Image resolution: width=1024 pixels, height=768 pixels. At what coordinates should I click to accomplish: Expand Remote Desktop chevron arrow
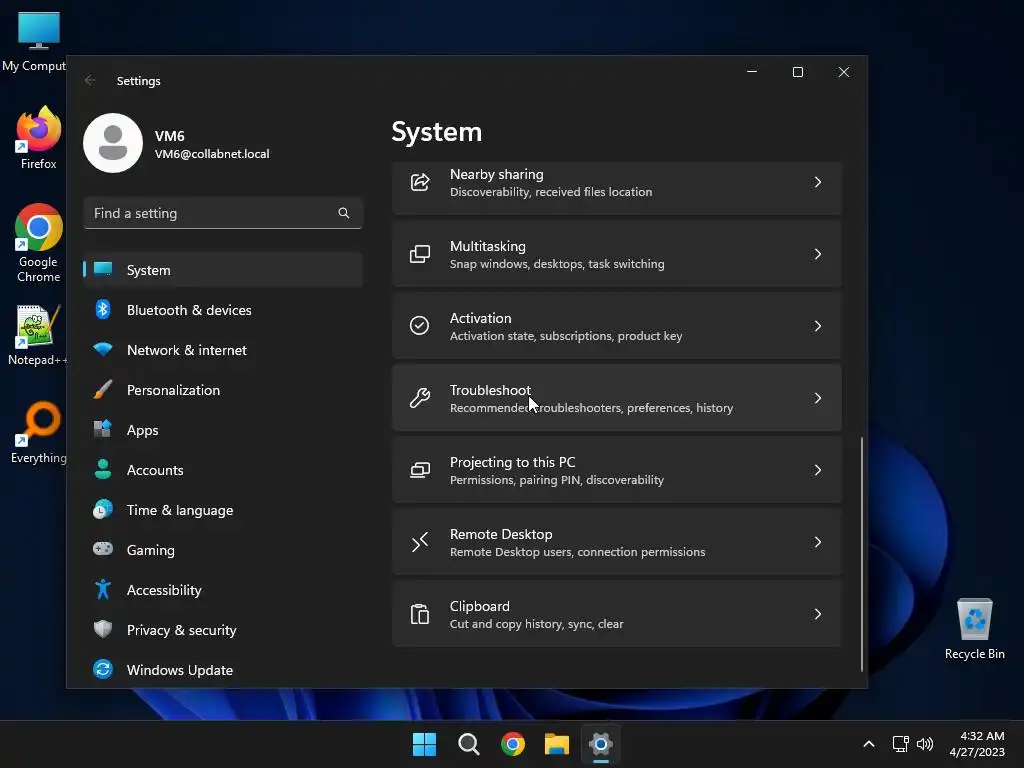(818, 541)
